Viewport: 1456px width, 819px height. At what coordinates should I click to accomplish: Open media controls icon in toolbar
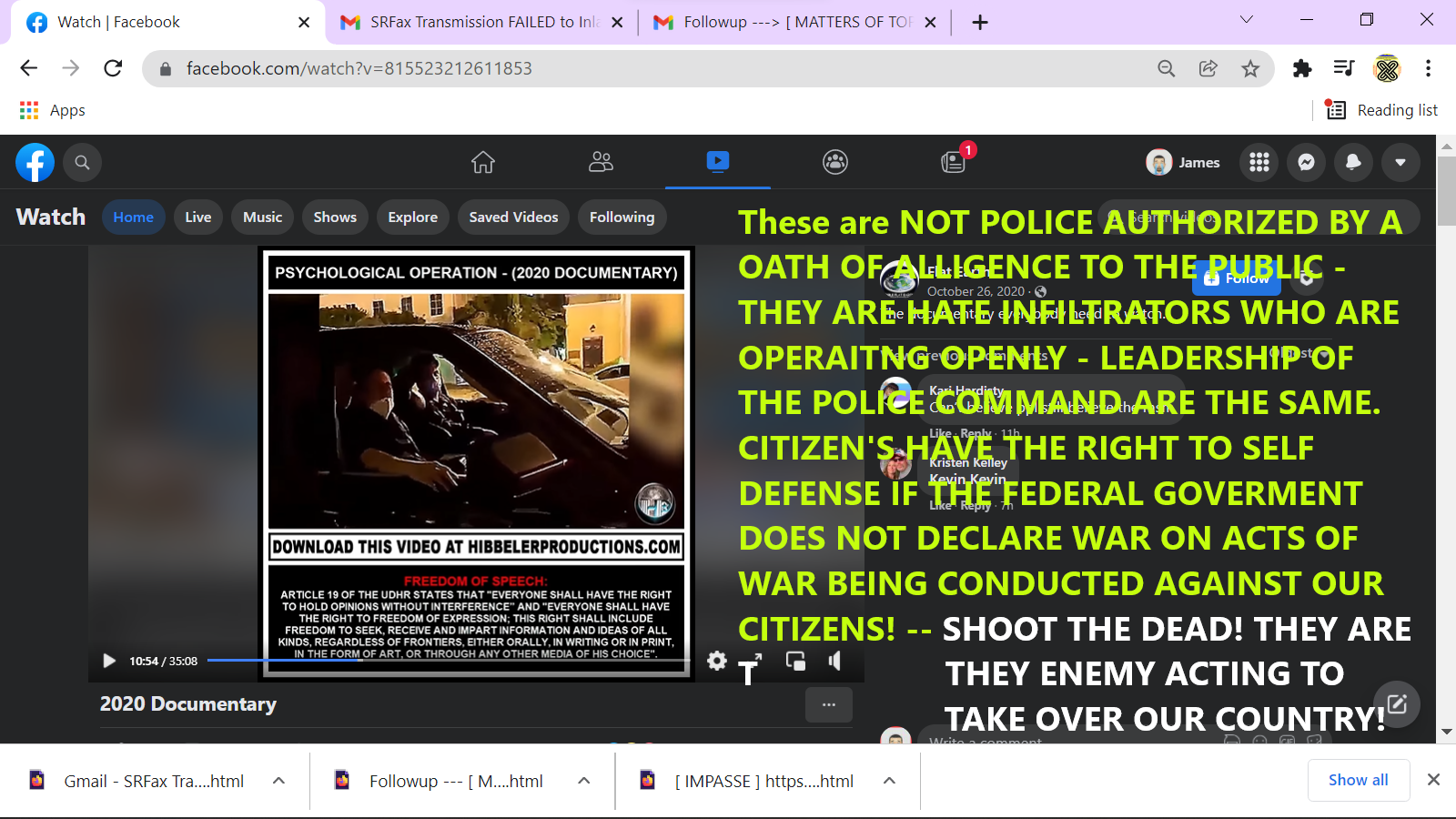tap(1344, 68)
